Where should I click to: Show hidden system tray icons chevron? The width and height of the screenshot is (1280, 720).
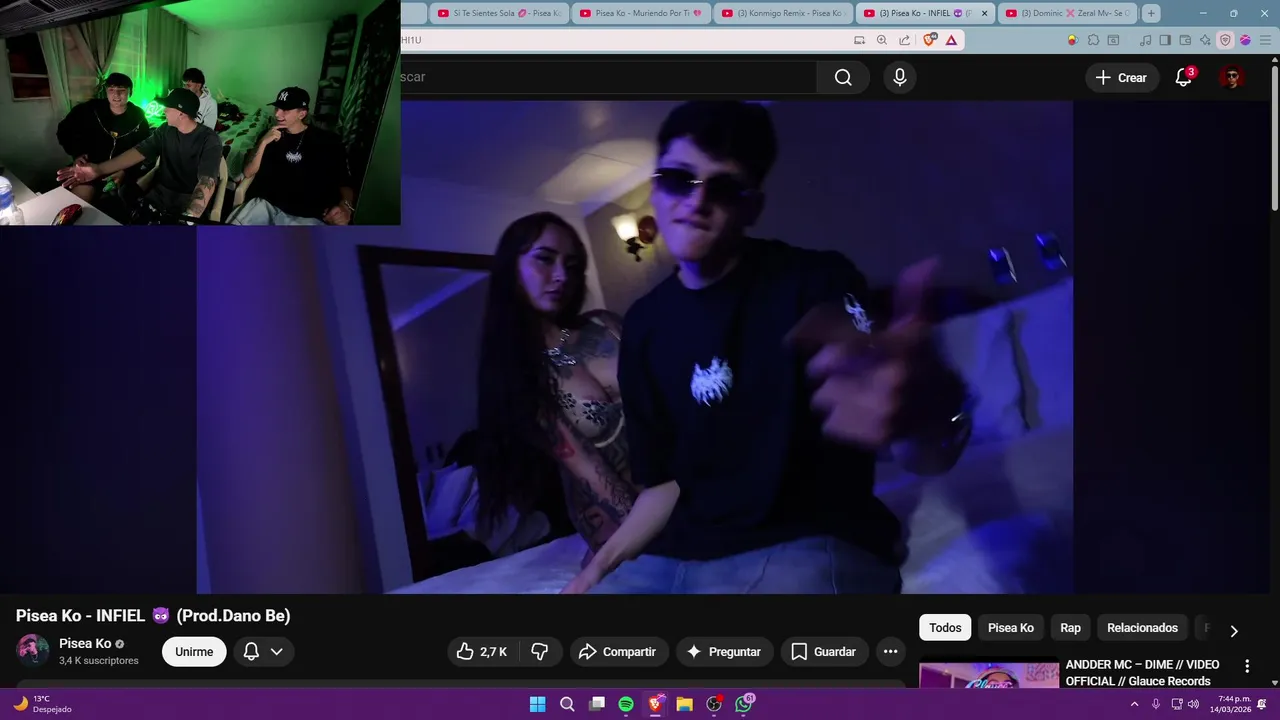click(x=1134, y=704)
